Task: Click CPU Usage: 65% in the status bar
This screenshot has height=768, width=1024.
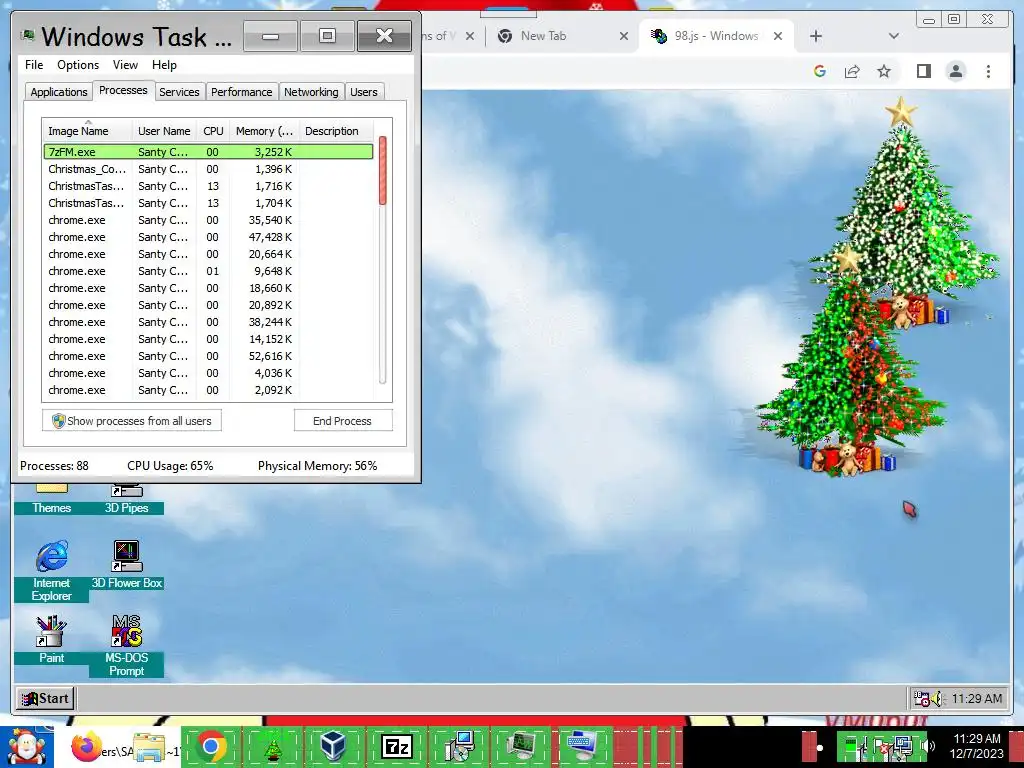Action: pos(170,466)
